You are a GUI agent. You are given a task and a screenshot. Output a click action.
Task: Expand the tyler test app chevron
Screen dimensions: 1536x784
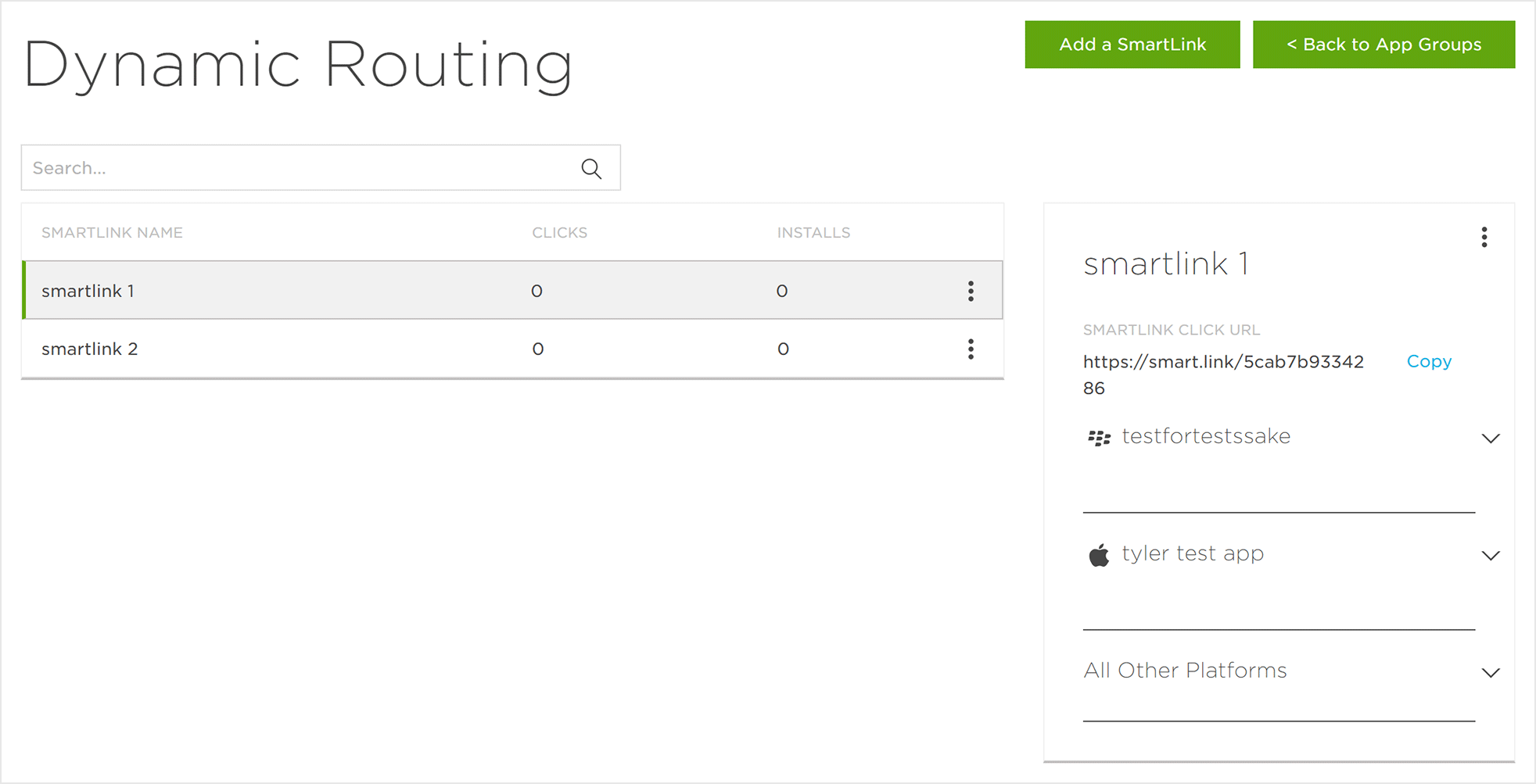tap(1490, 556)
